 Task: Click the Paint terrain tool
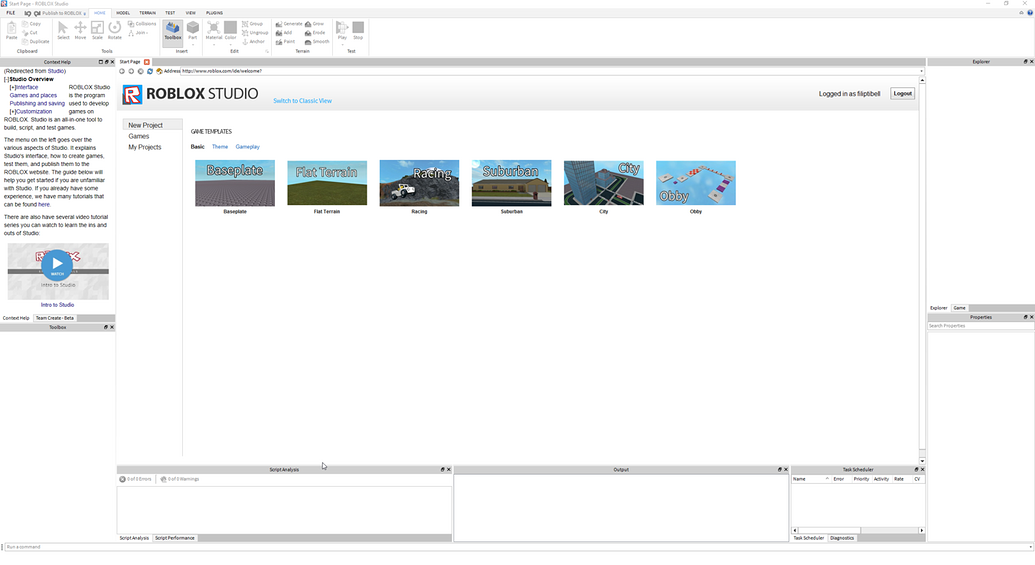coord(285,41)
